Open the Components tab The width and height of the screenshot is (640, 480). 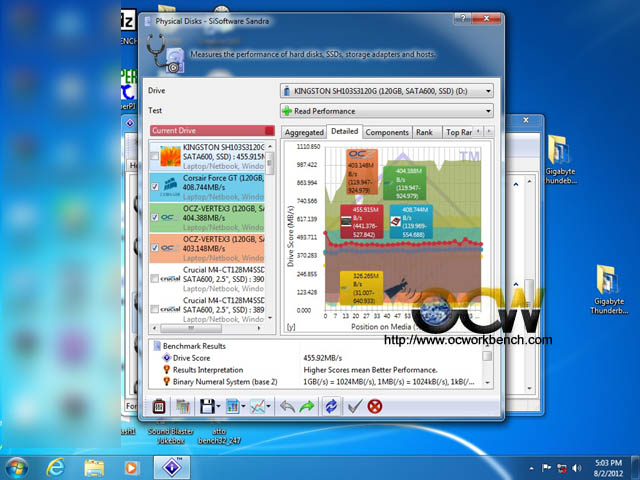coord(387,132)
